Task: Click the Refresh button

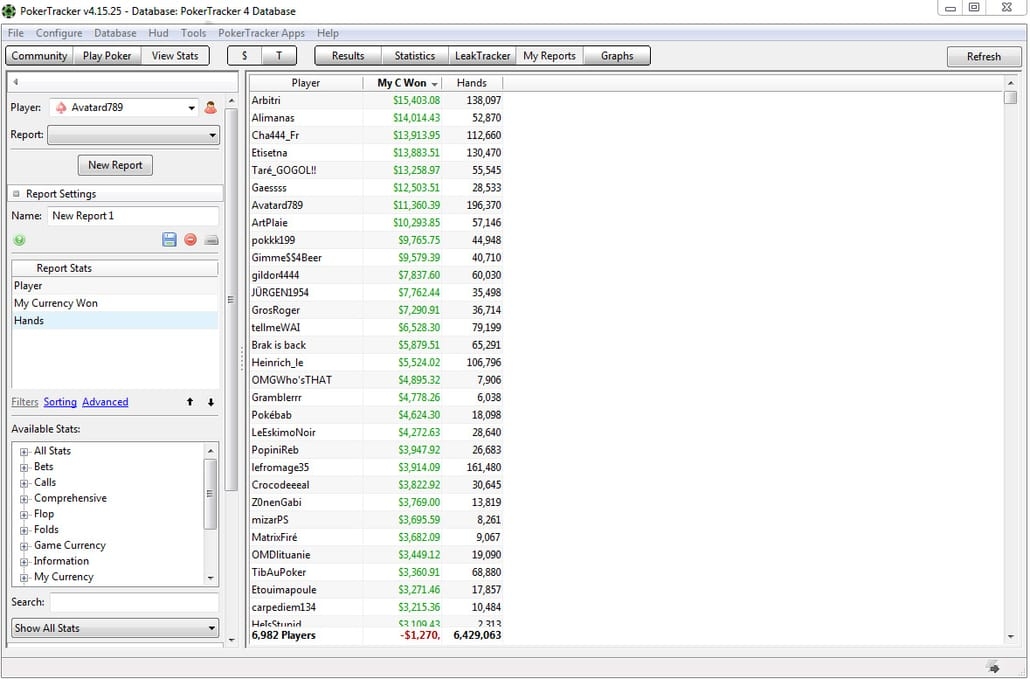Action: coord(984,56)
